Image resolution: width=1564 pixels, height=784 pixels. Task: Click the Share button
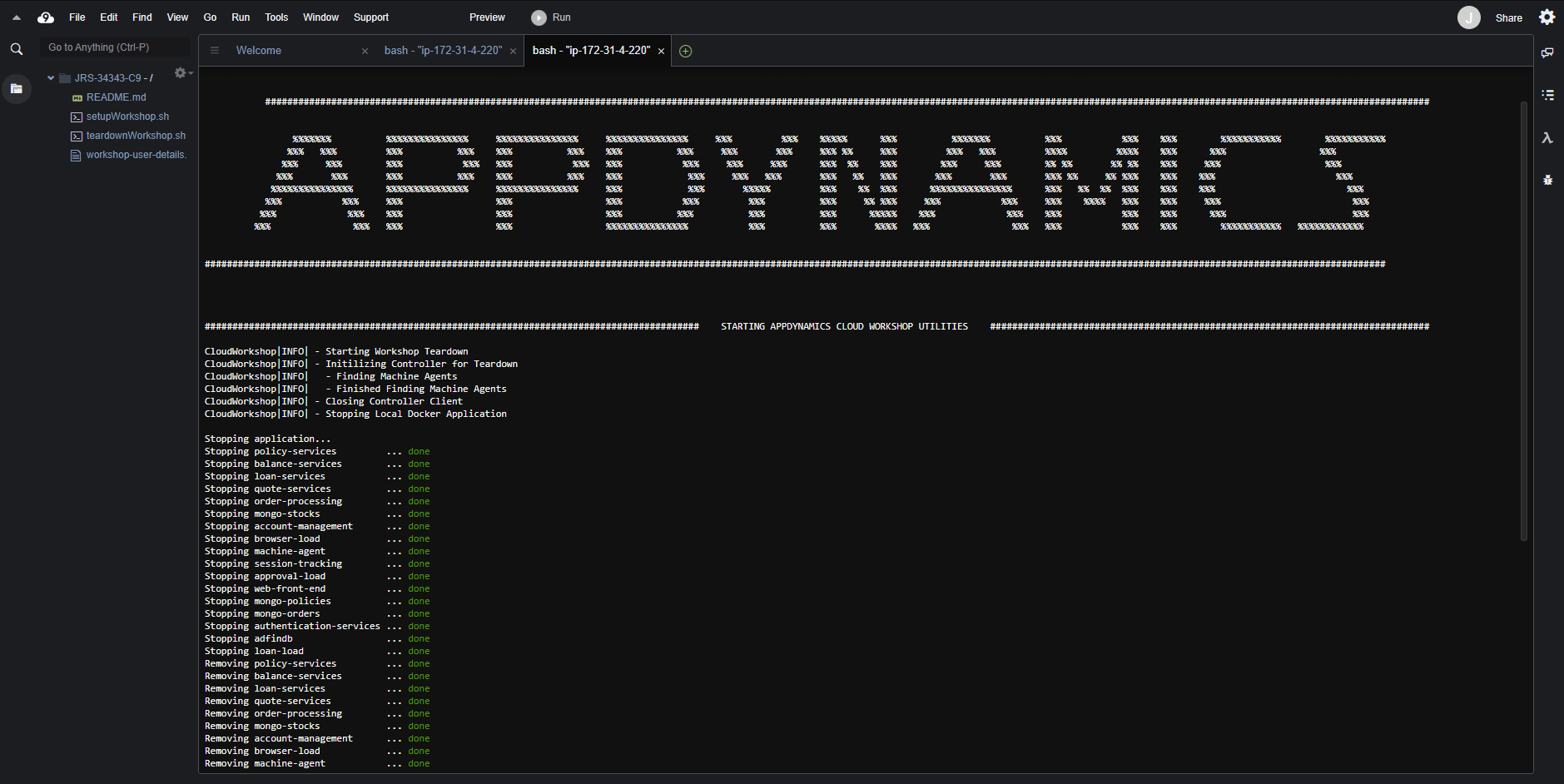coord(1508,18)
